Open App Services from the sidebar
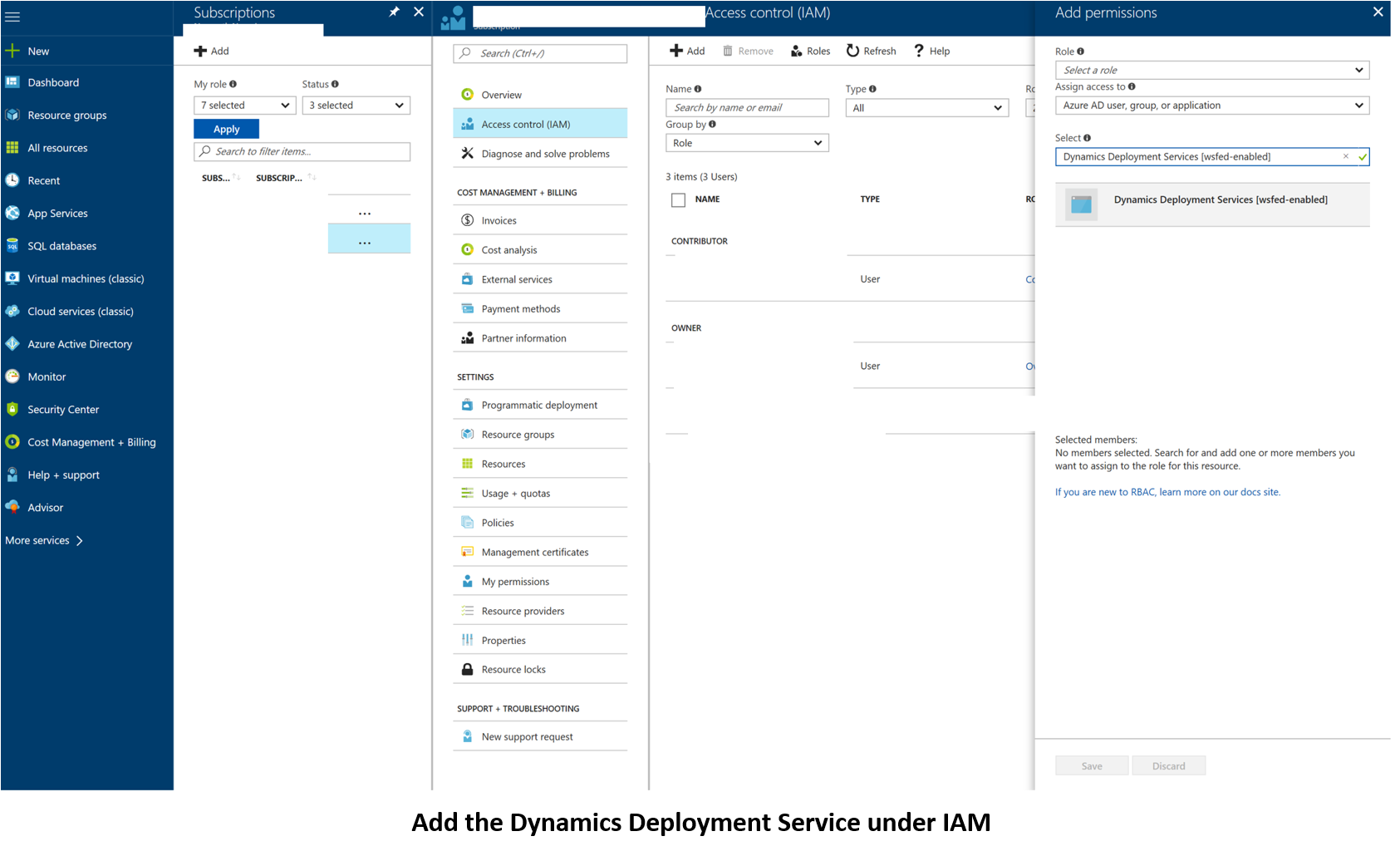Screen dimensions: 1400x851 click(x=57, y=213)
